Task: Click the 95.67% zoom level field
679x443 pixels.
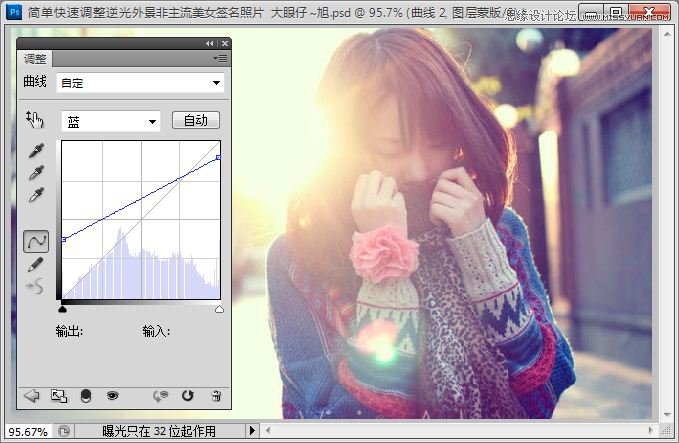Action: tap(27, 431)
